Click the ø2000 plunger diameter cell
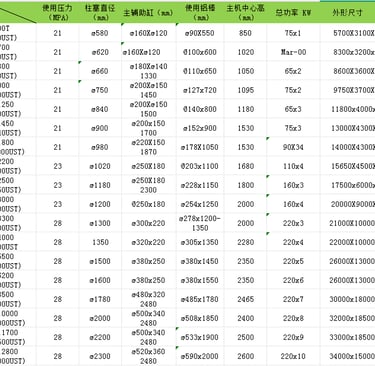The width and height of the screenshot is (375, 366). [x=100, y=318]
